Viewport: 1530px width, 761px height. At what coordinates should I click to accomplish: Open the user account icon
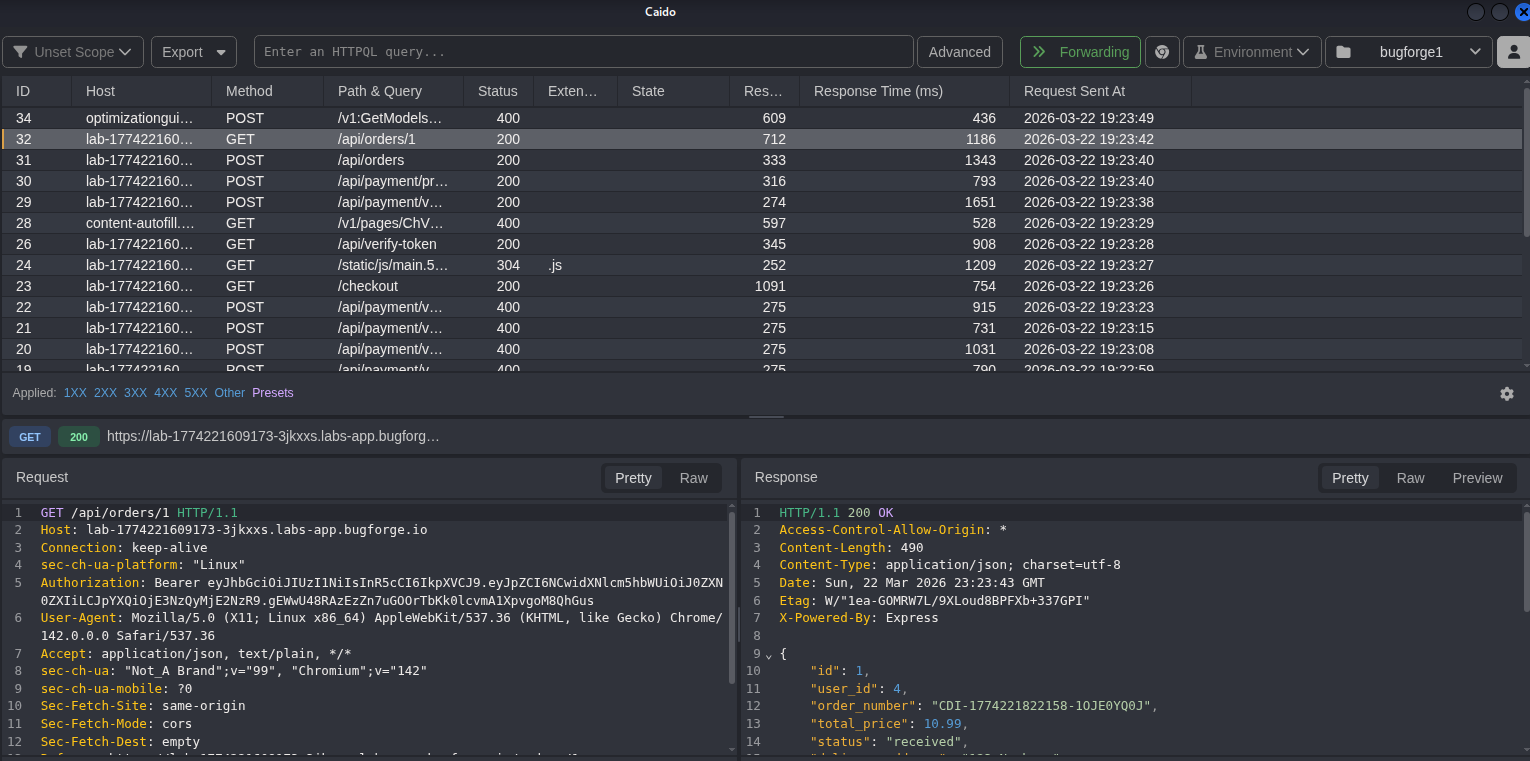coord(1512,52)
